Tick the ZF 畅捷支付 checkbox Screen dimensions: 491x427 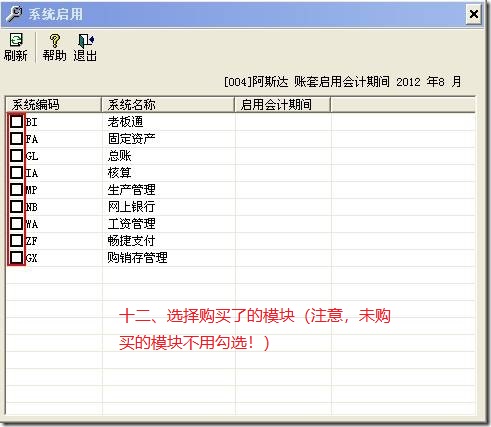click(16, 240)
